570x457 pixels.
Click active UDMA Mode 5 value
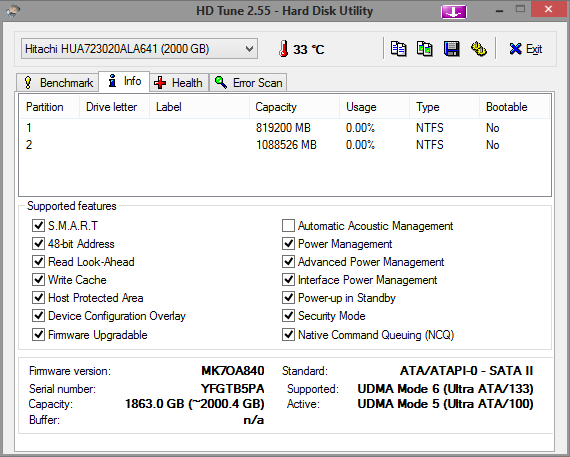[x=445, y=404]
